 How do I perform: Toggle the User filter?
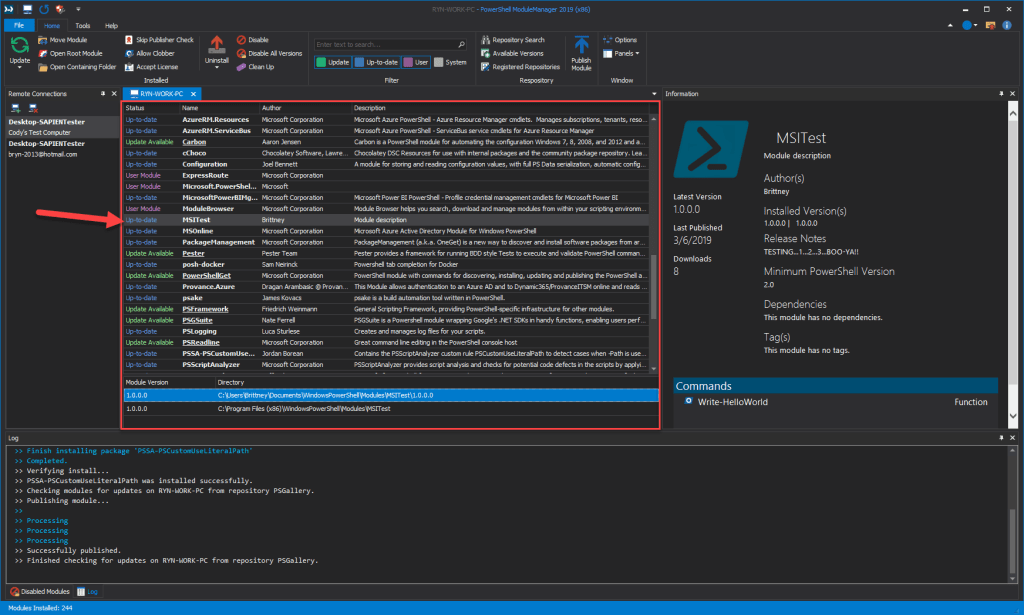click(x=416, y=62)
